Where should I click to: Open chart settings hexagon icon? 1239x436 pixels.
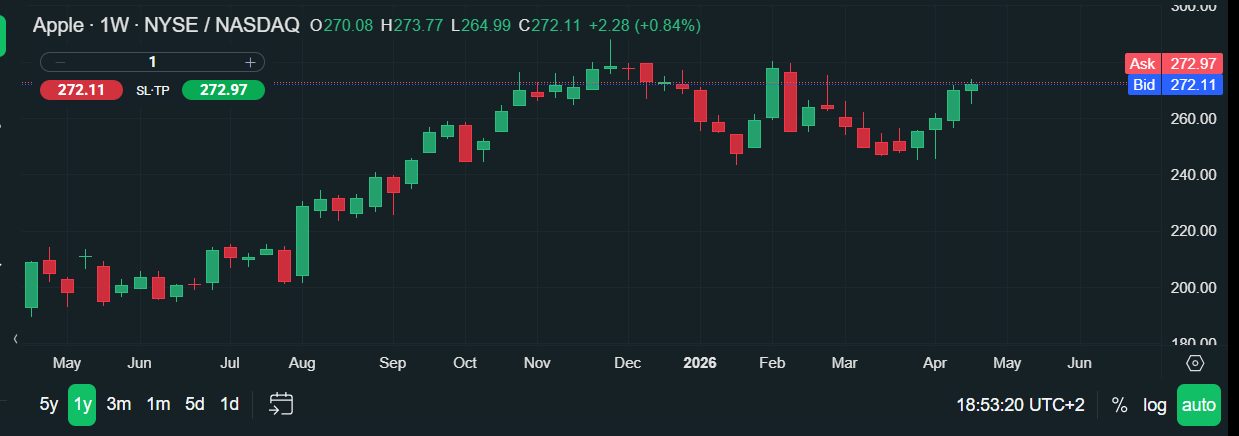pos(1194,363)
